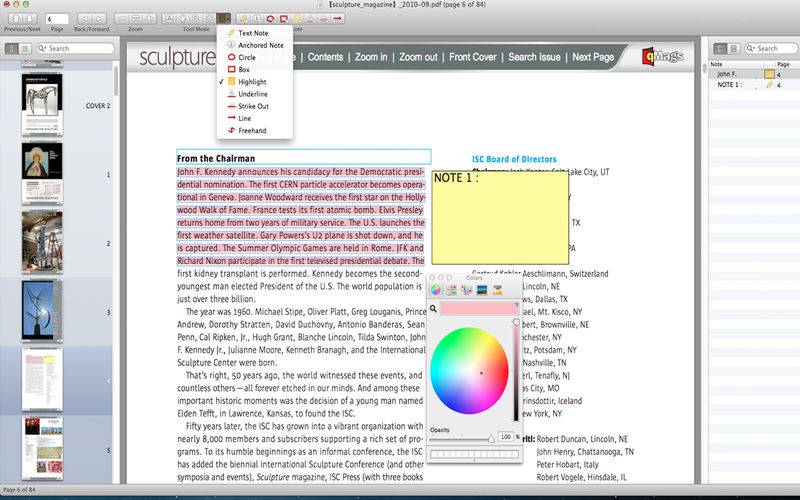
Task: Click the qMags logo
Action: click(x=663, y=56)
